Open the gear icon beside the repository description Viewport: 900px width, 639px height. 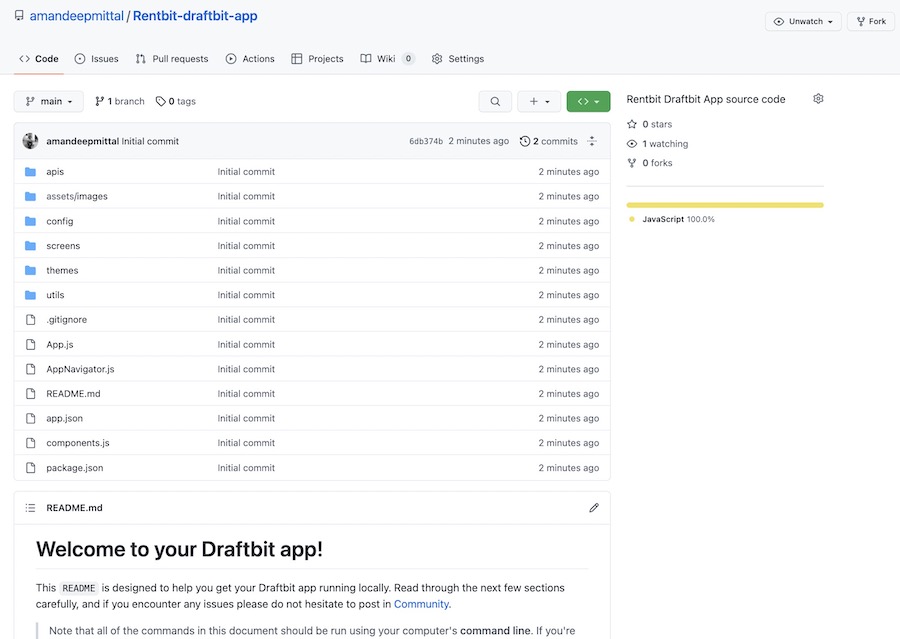click(818, 99)
